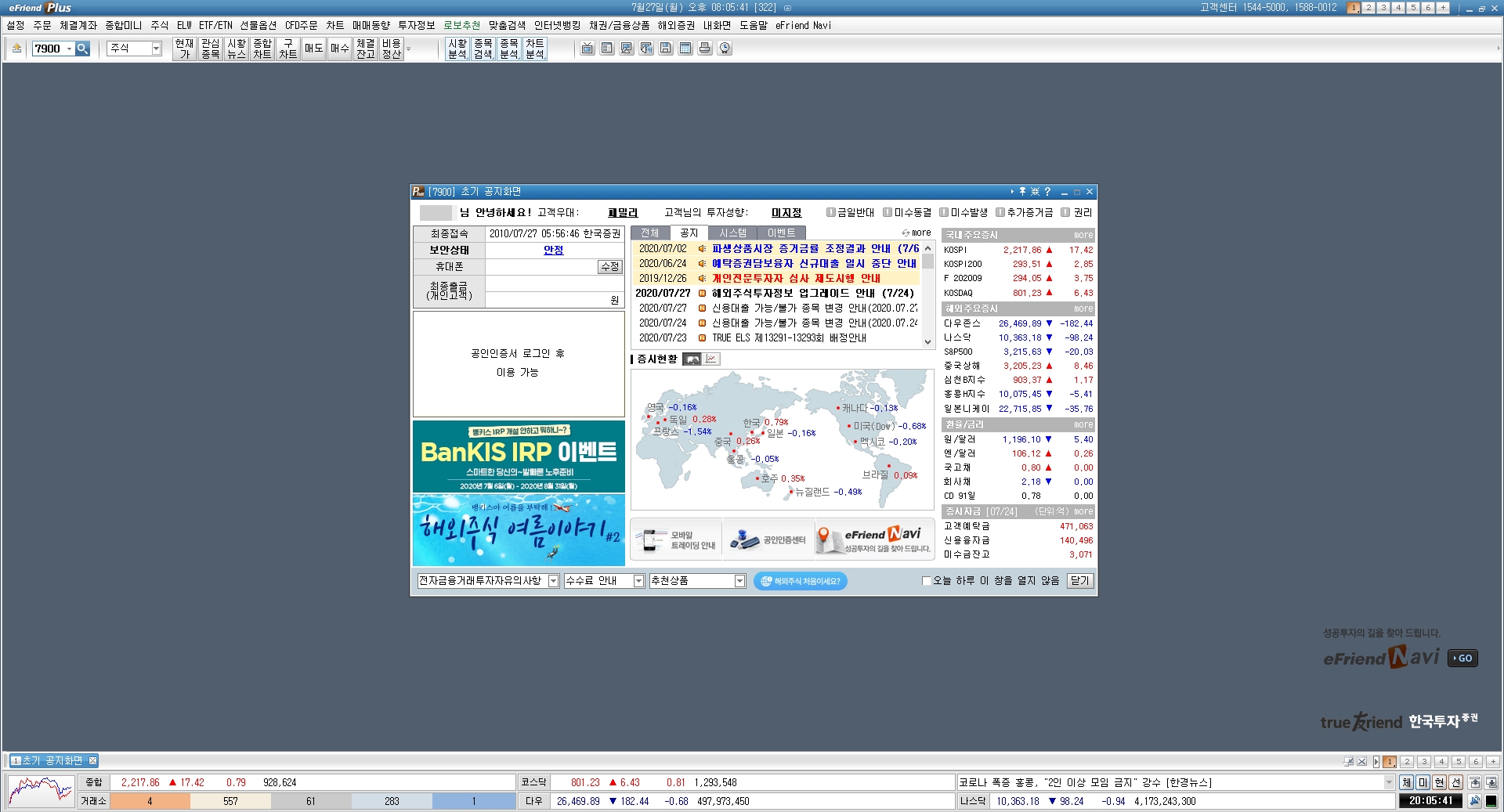Image resolution: width=1504 pixels, height=812 pixels.
Task: Tick '오늘 하루 이 창을 열지 않음' checkbox
Action: [x=927, y=581]
